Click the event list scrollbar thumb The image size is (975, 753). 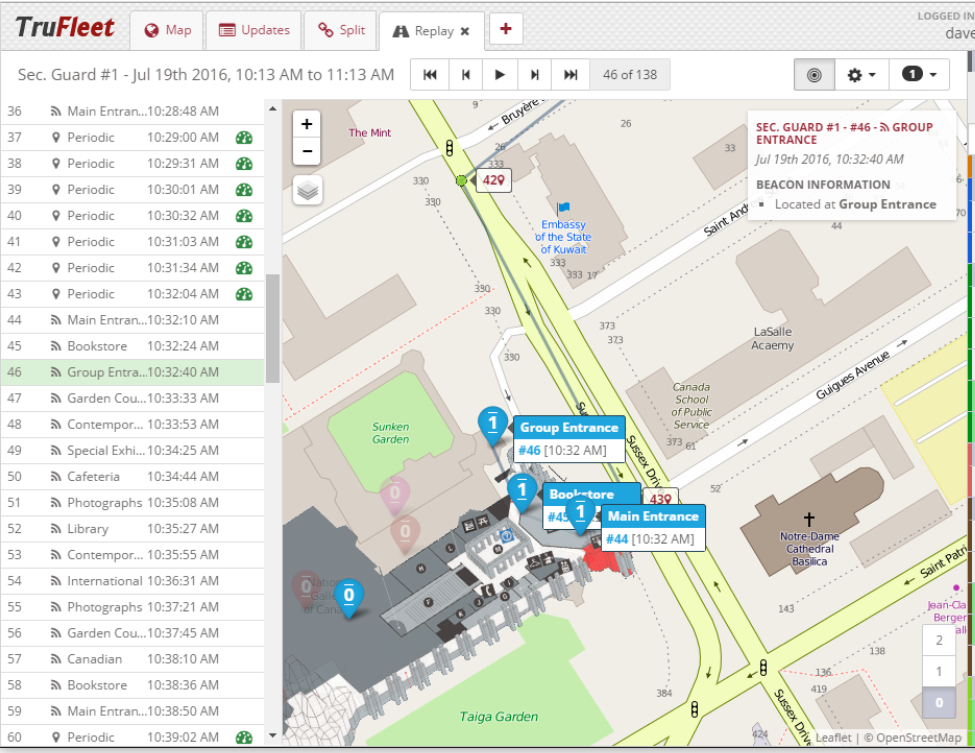(272, 328)
